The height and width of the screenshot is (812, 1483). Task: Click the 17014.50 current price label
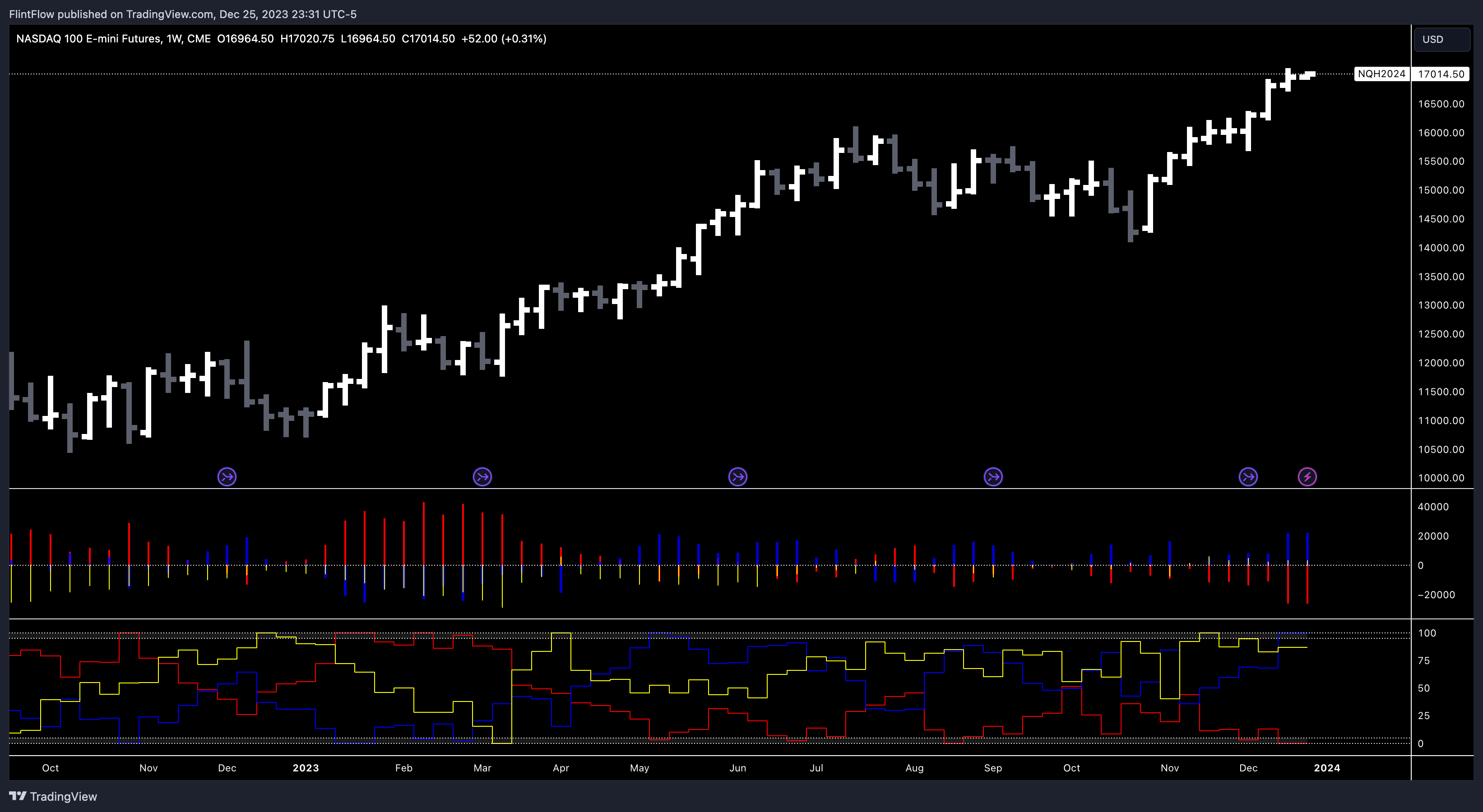pyautogui.click(x=1441, y=74)
